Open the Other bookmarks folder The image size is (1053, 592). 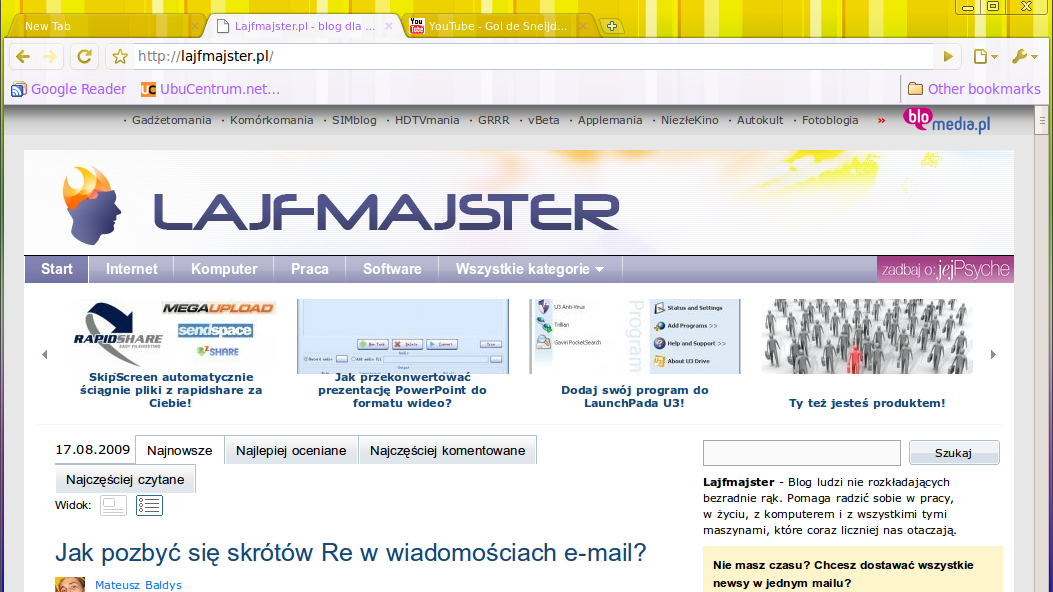click(973, 88)
